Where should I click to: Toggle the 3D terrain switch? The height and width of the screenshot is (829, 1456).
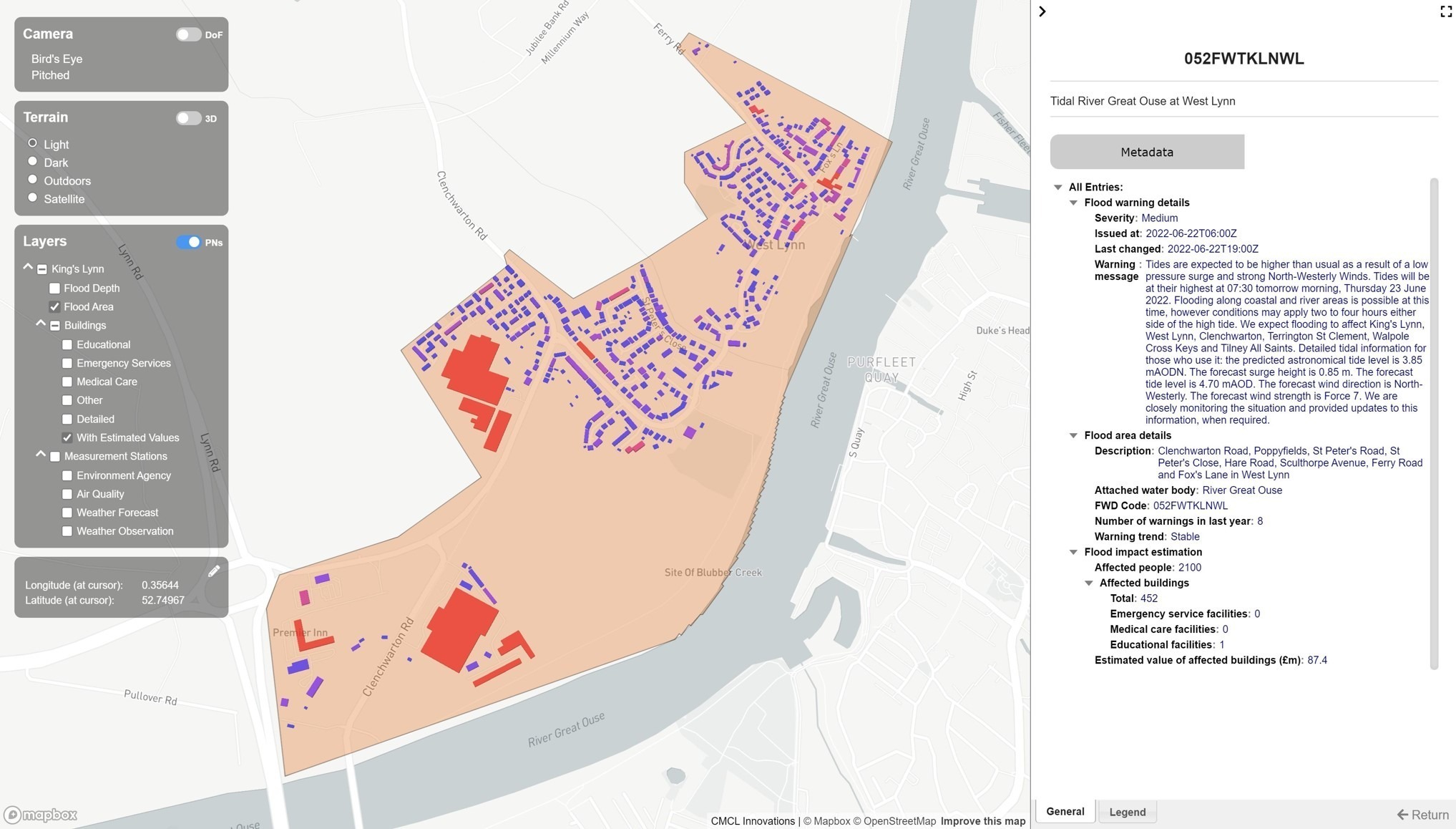pyautogui.click(x=189, y=118)
